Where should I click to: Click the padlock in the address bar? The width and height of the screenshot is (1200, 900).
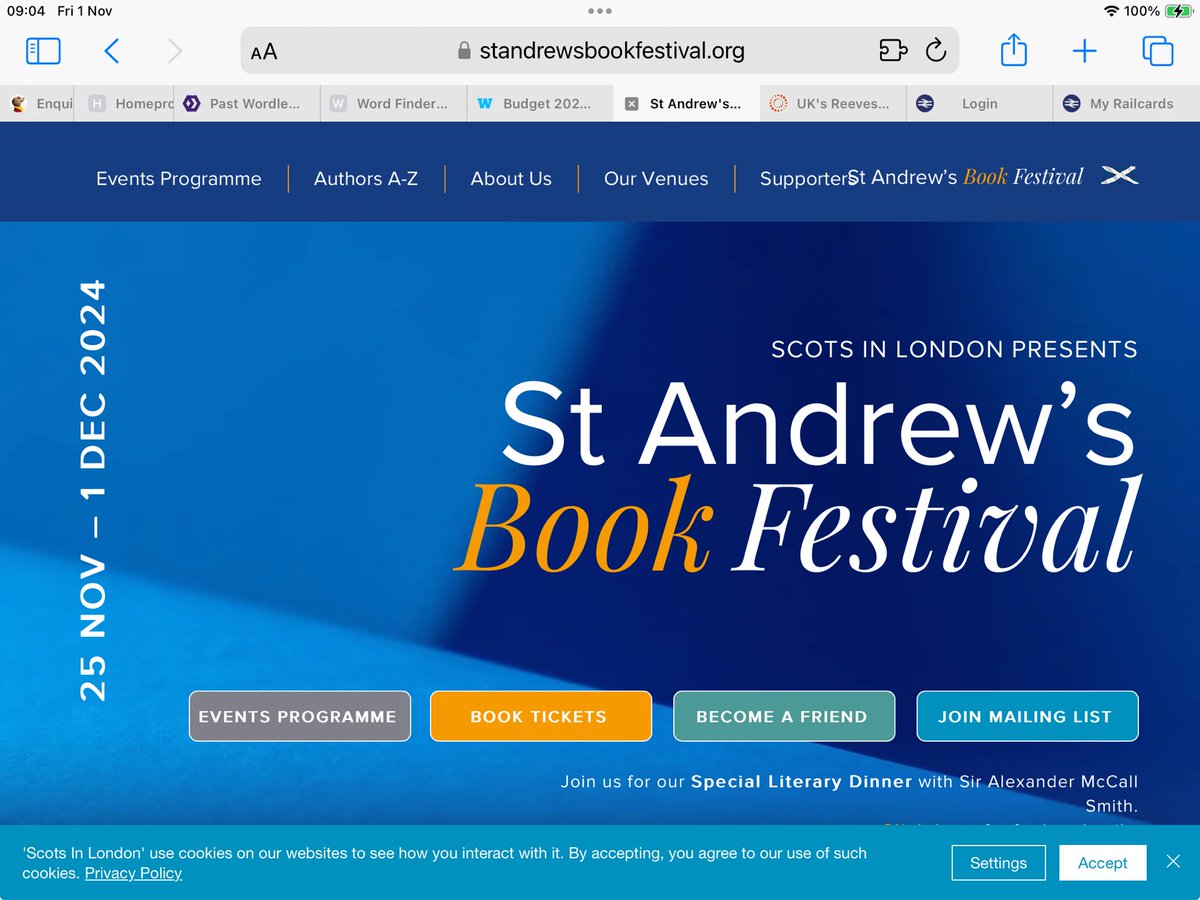tap(464, 51)
